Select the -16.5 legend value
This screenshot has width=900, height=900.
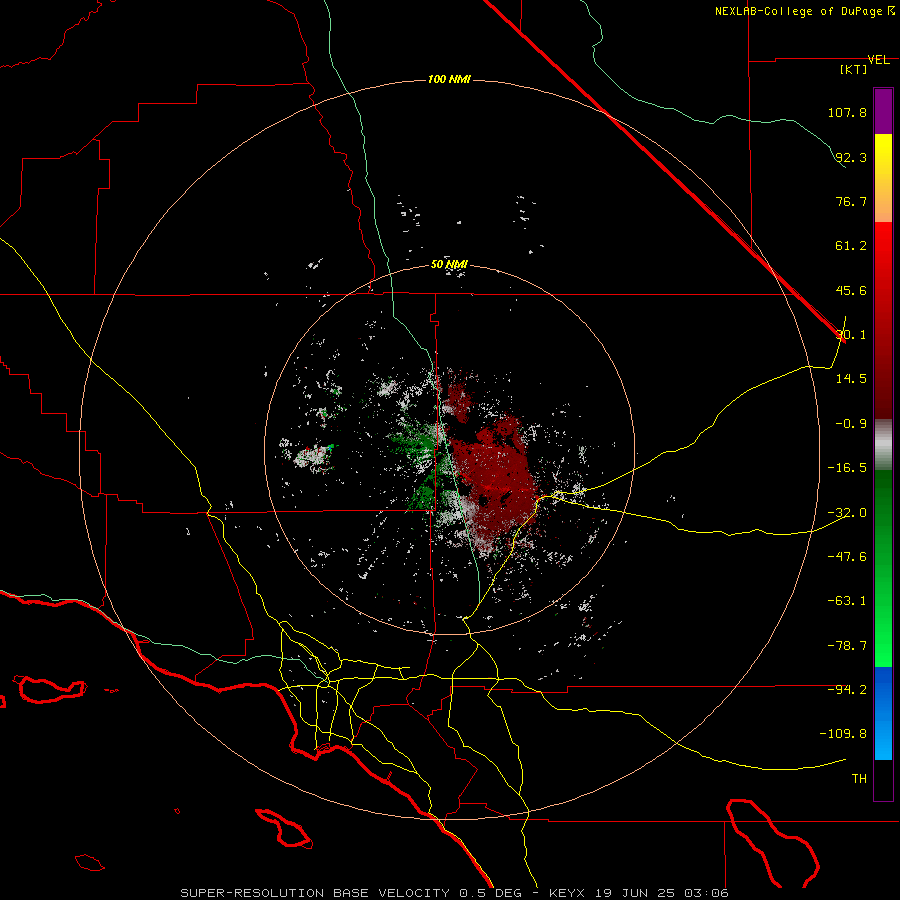[x=847, y=468]
